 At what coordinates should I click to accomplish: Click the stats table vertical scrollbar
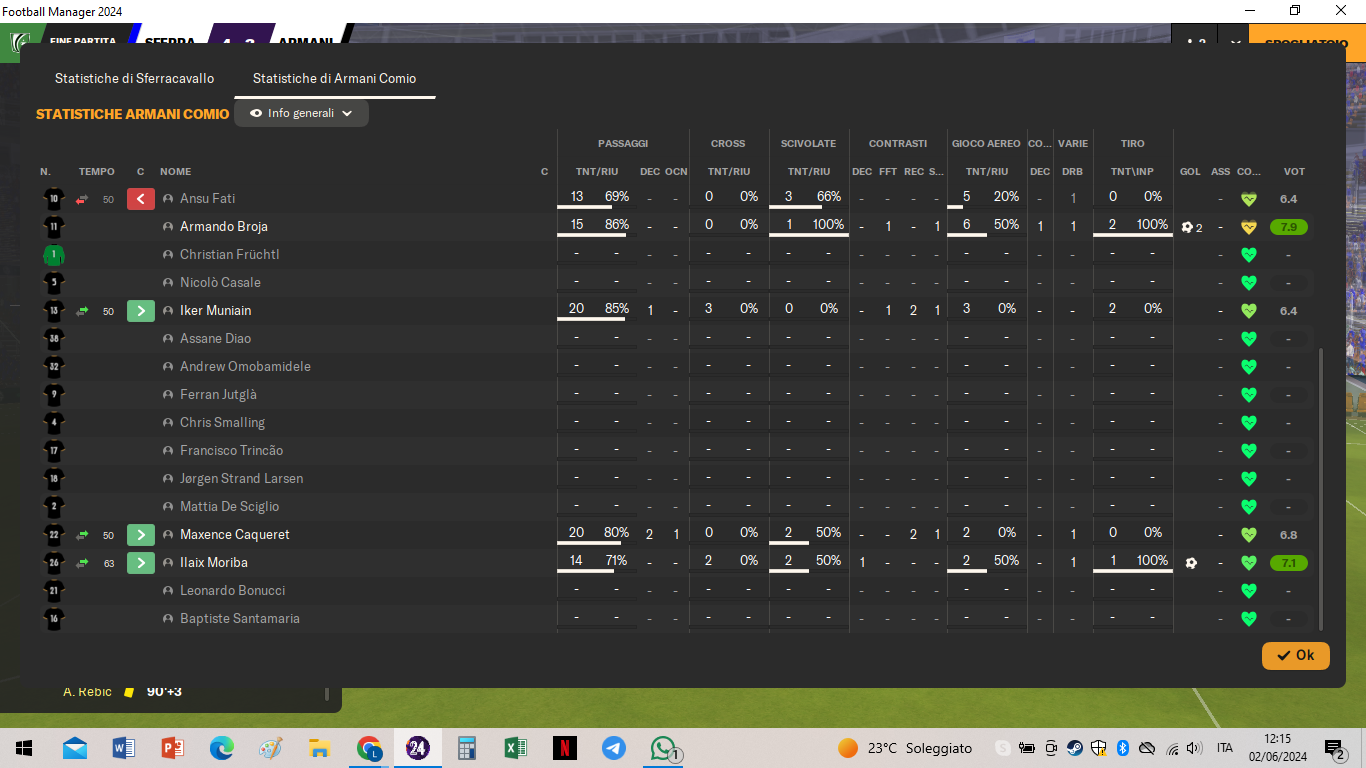tap(1322, 488)
